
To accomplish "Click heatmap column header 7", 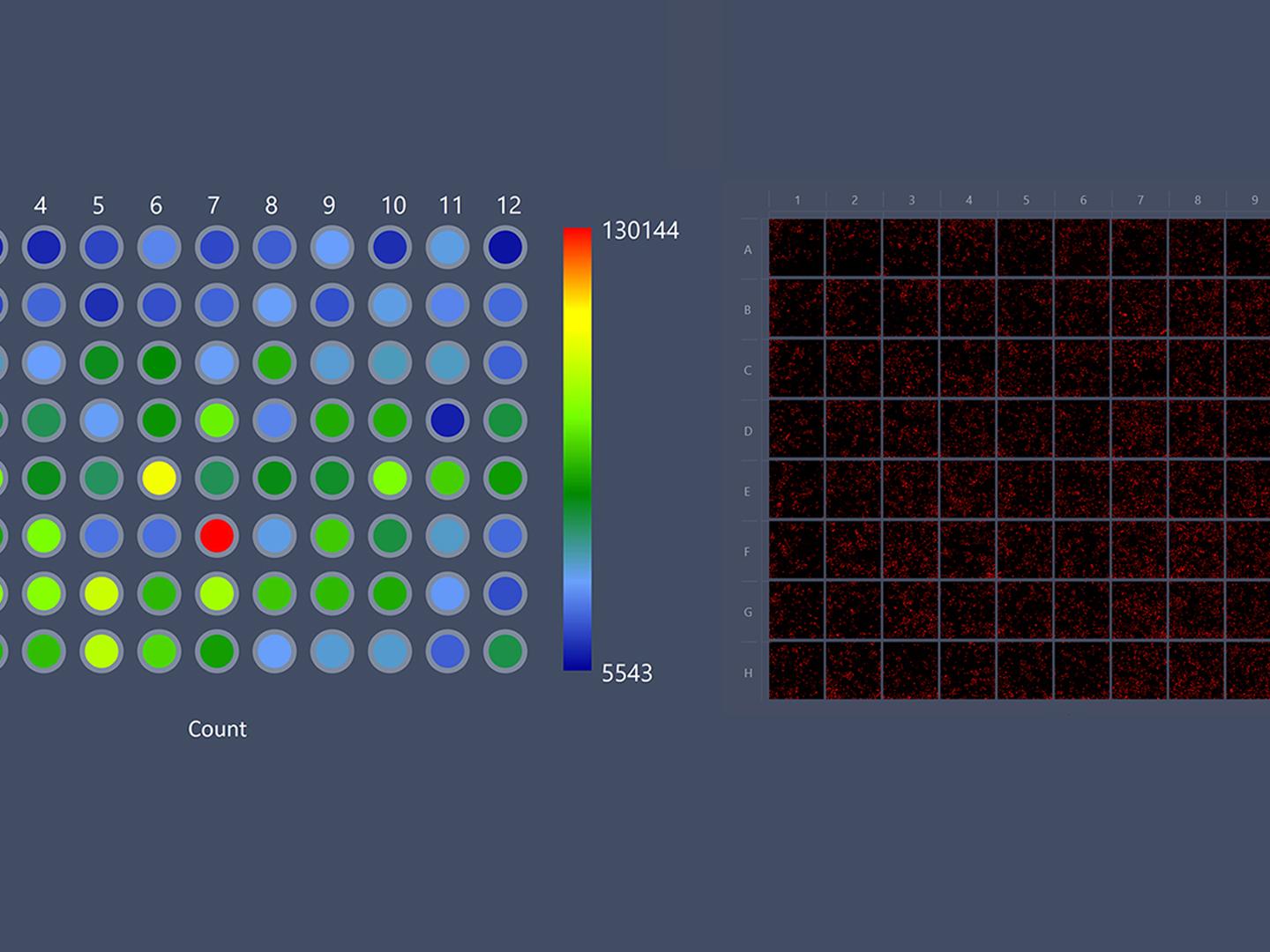I will click(213, 205).
